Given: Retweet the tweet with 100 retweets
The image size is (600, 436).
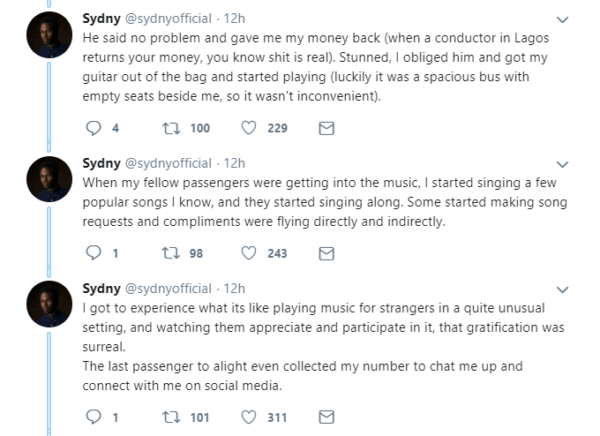Looking at the screenshot, I should (171, 128).
